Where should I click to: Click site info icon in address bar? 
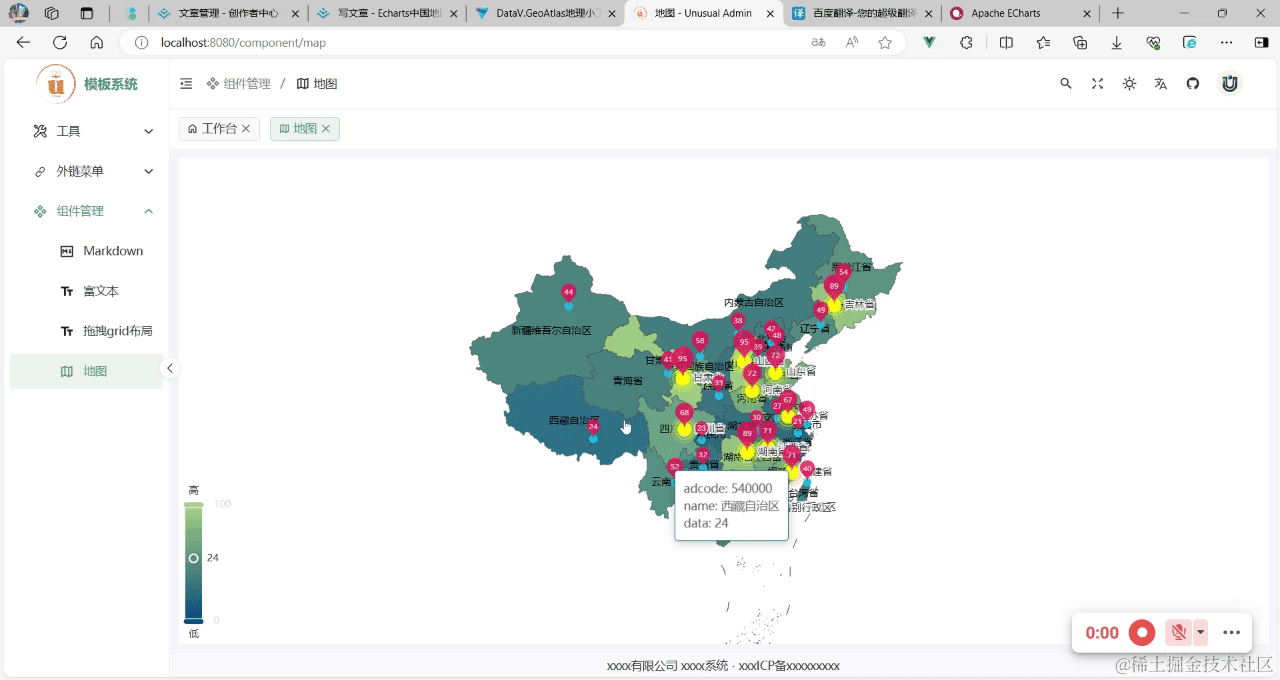[x=141, y=43]
